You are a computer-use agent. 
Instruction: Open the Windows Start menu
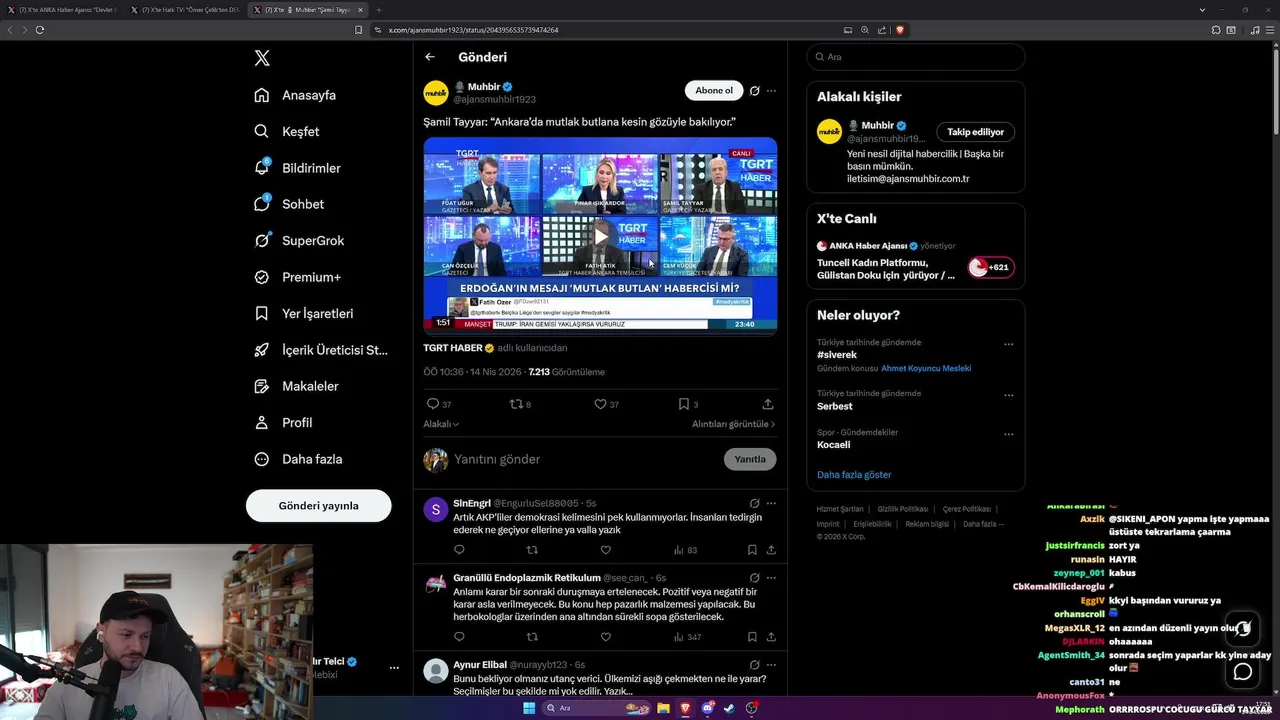click(x=529, y=708)
